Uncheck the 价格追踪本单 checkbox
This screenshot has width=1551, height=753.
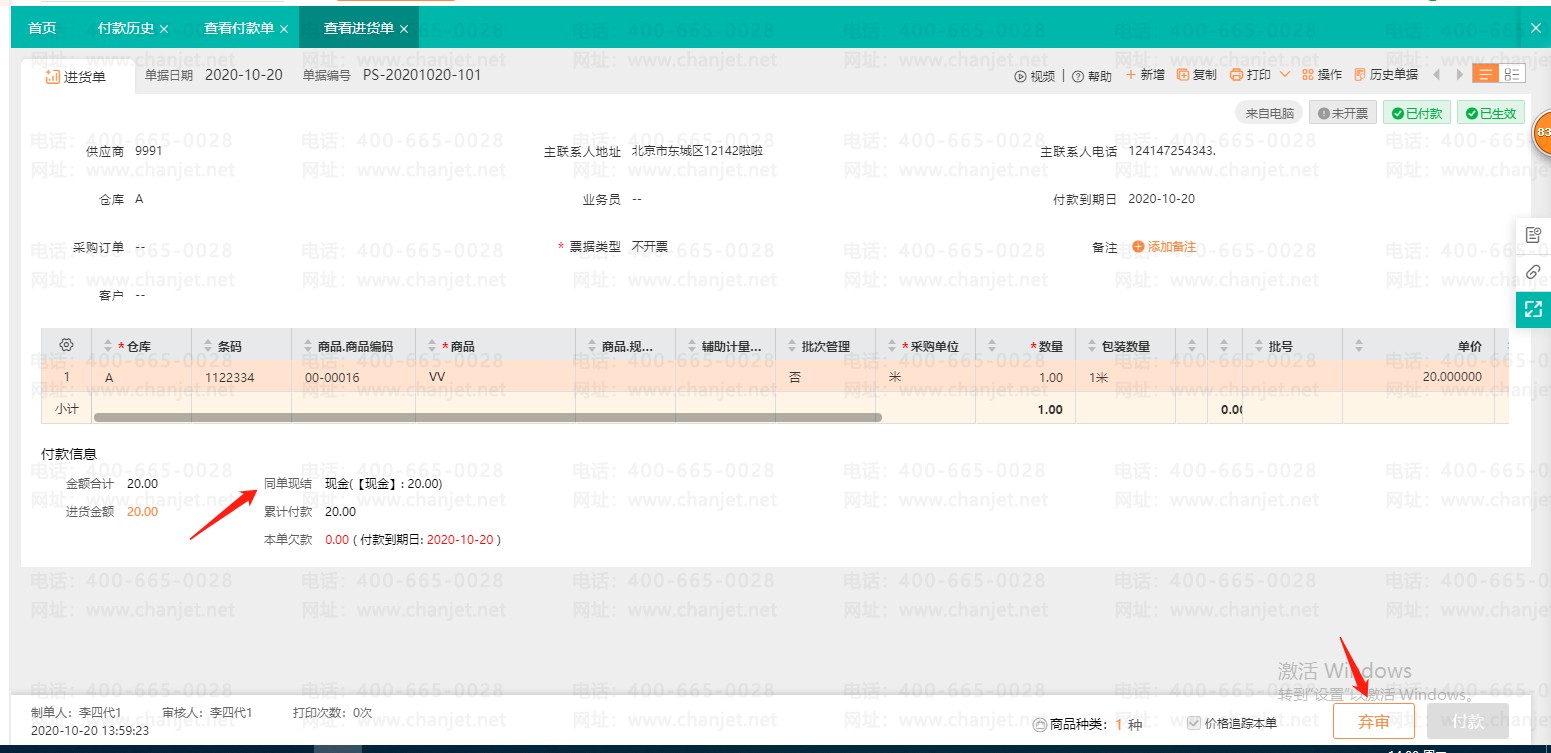tap(1194, 722)
